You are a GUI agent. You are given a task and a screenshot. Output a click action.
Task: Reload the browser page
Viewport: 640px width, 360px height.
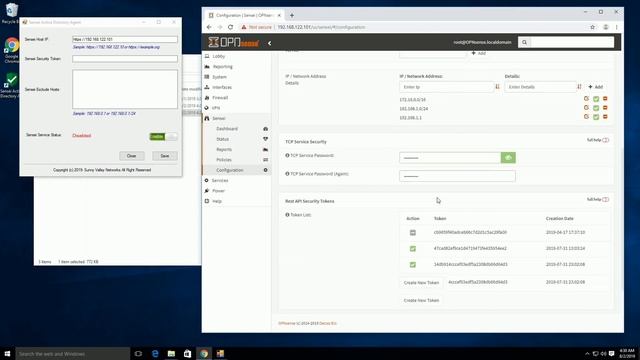pyautogui.click(x=231, y=27)
